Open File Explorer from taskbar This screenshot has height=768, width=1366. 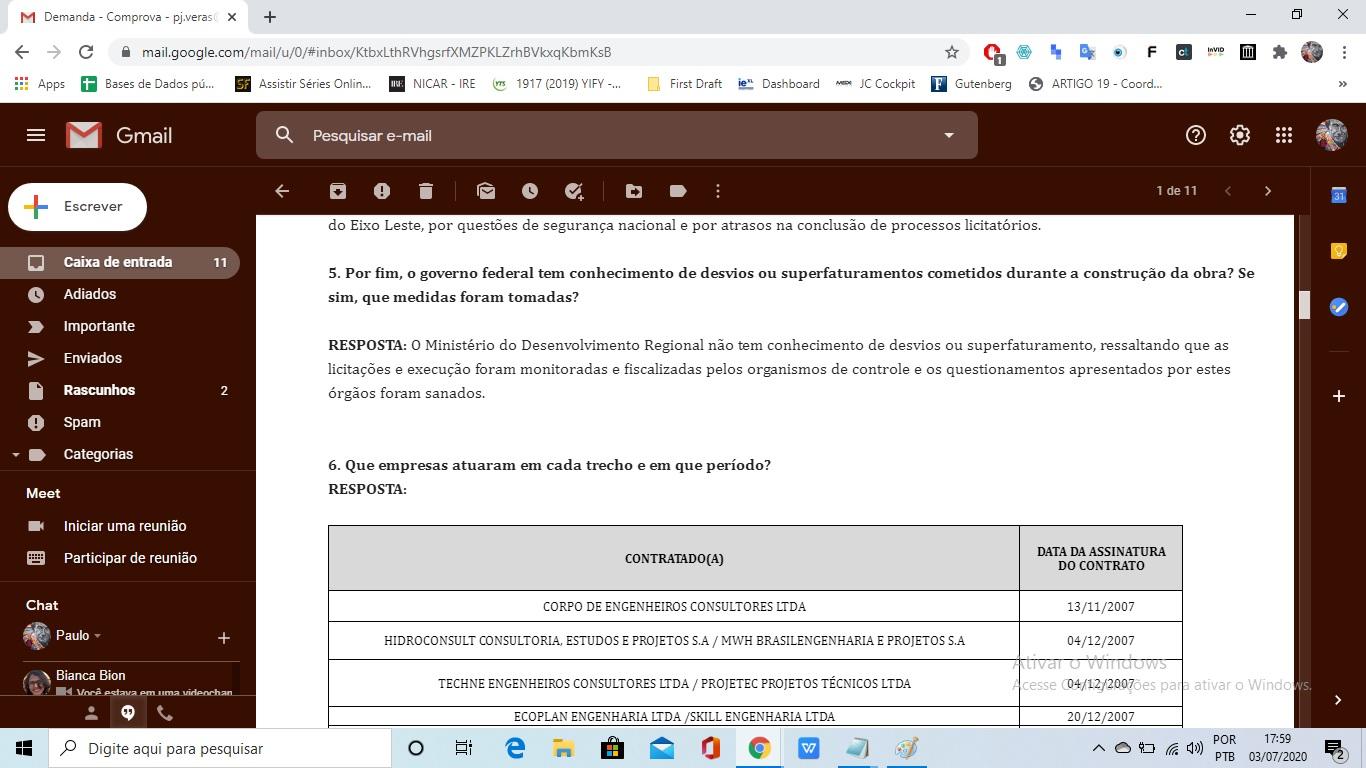click(563, 748)
